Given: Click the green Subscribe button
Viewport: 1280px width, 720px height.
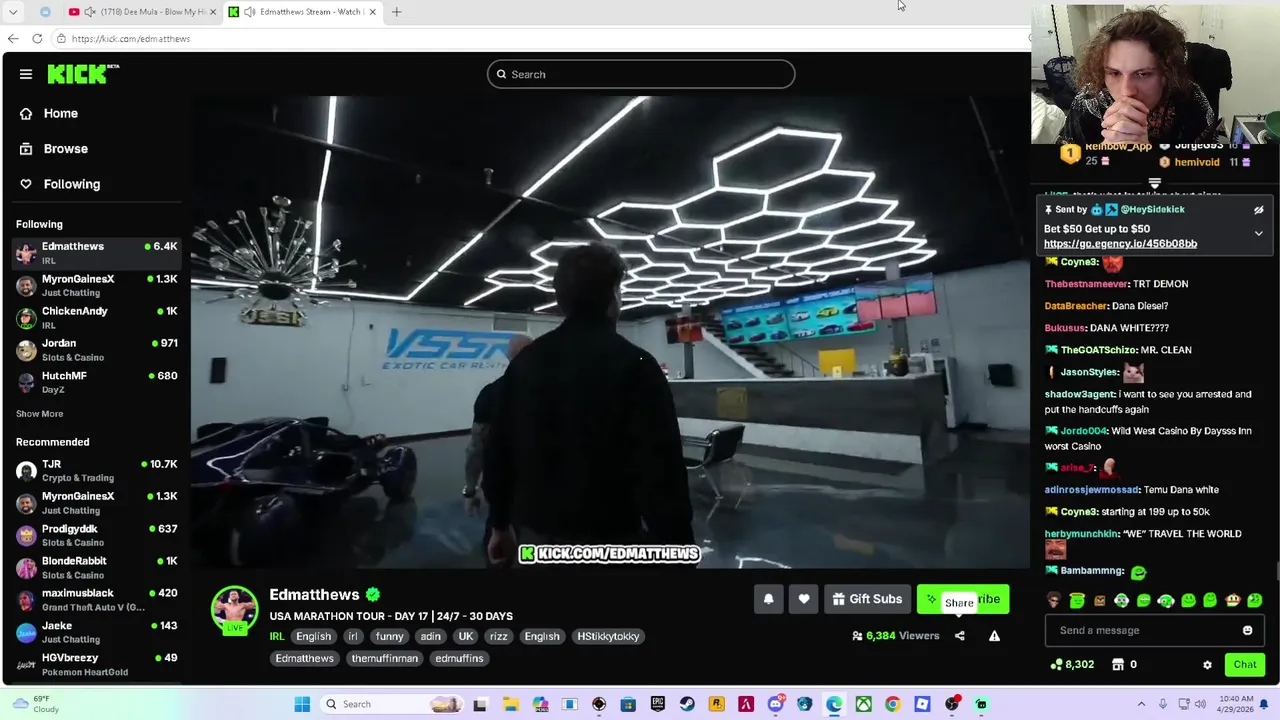Looking at the screenshot, I should (963, 599).
